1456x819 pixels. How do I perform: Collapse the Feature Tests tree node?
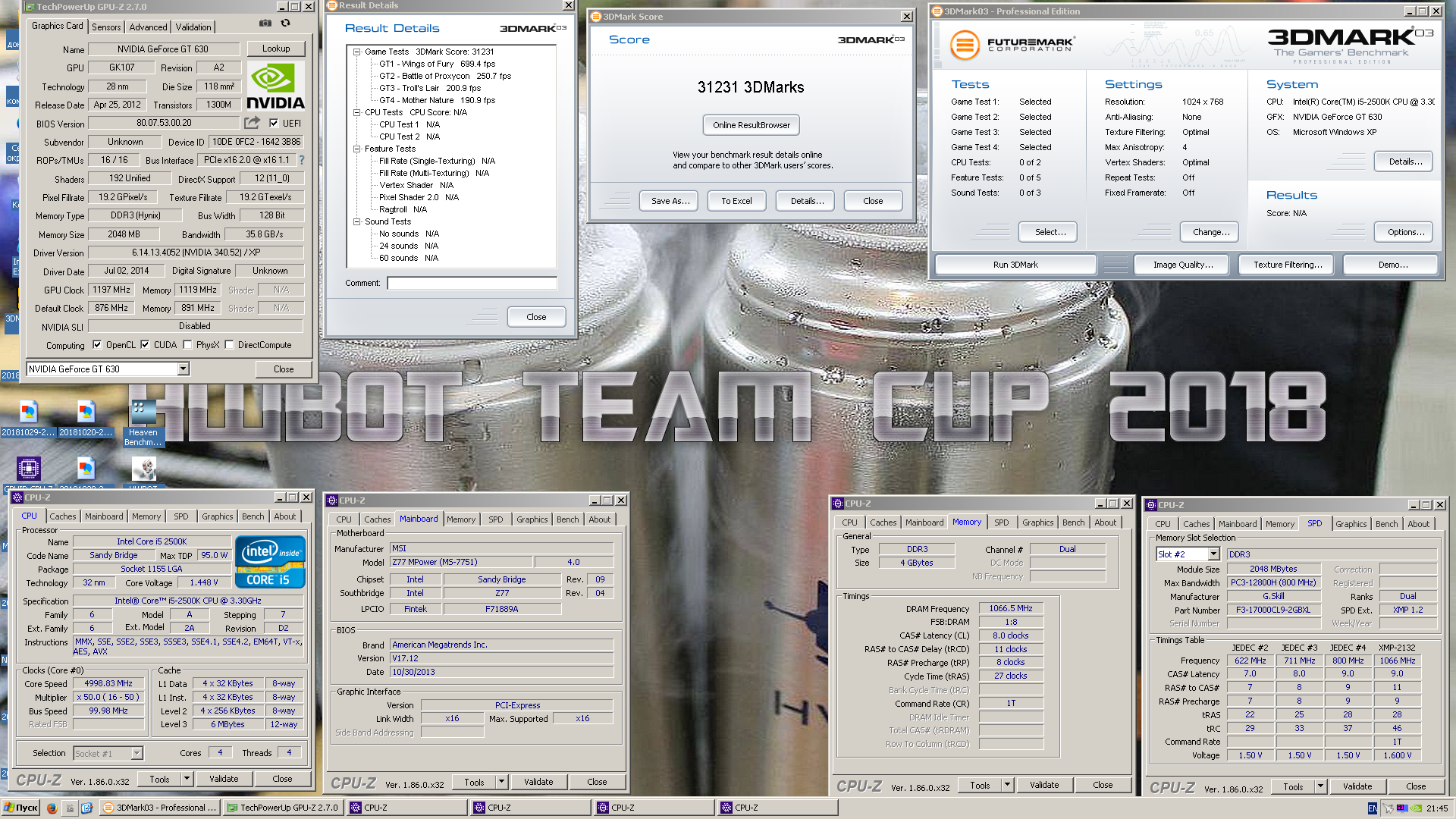[x=356, y=149]
